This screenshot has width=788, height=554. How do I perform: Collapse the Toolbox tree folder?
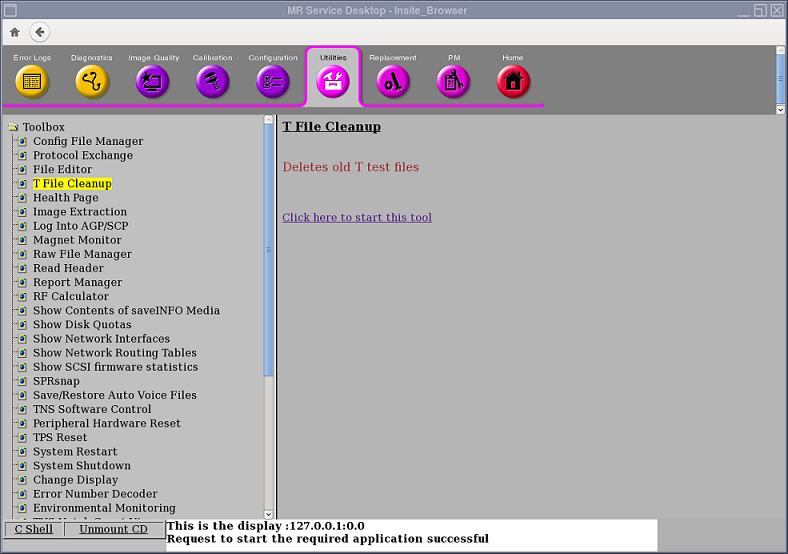pyautogui.click(x=13, y=127)
